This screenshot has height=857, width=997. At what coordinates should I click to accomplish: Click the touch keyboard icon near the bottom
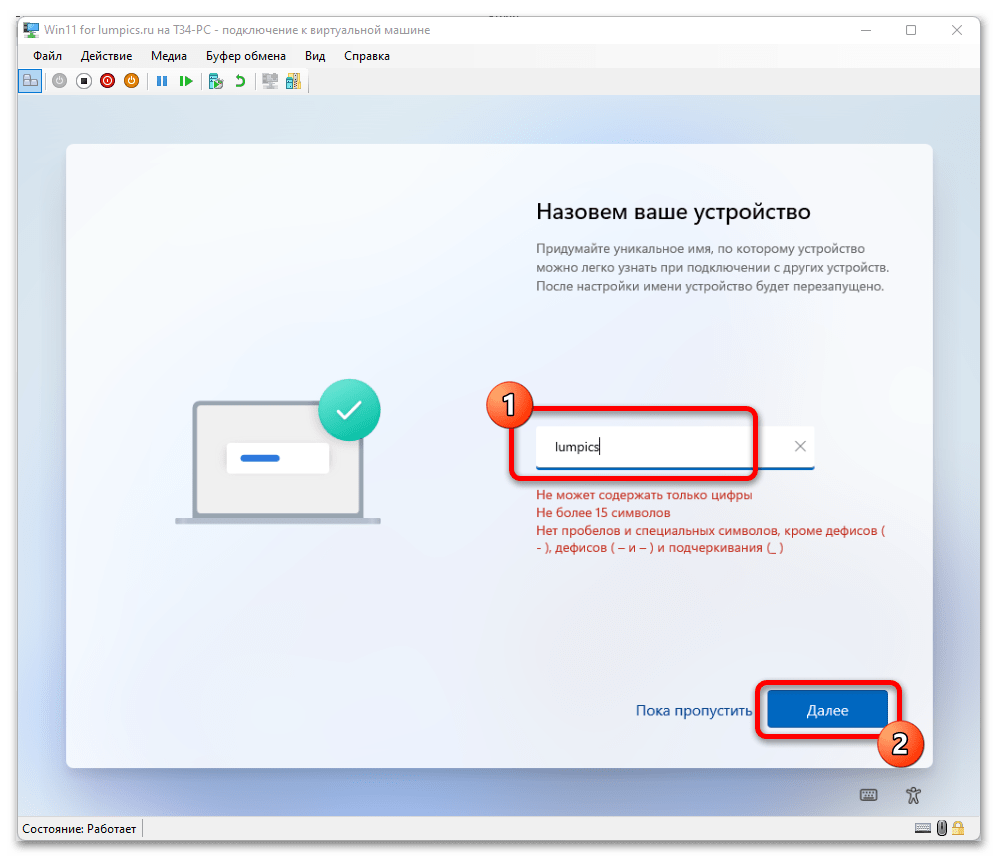pos(869,794)
